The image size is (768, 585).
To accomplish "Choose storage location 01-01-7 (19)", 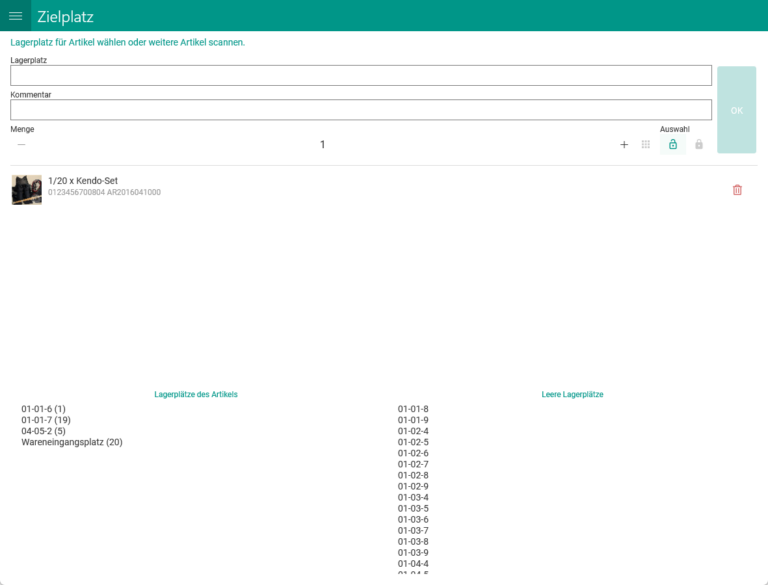I will tap(46, 420).
